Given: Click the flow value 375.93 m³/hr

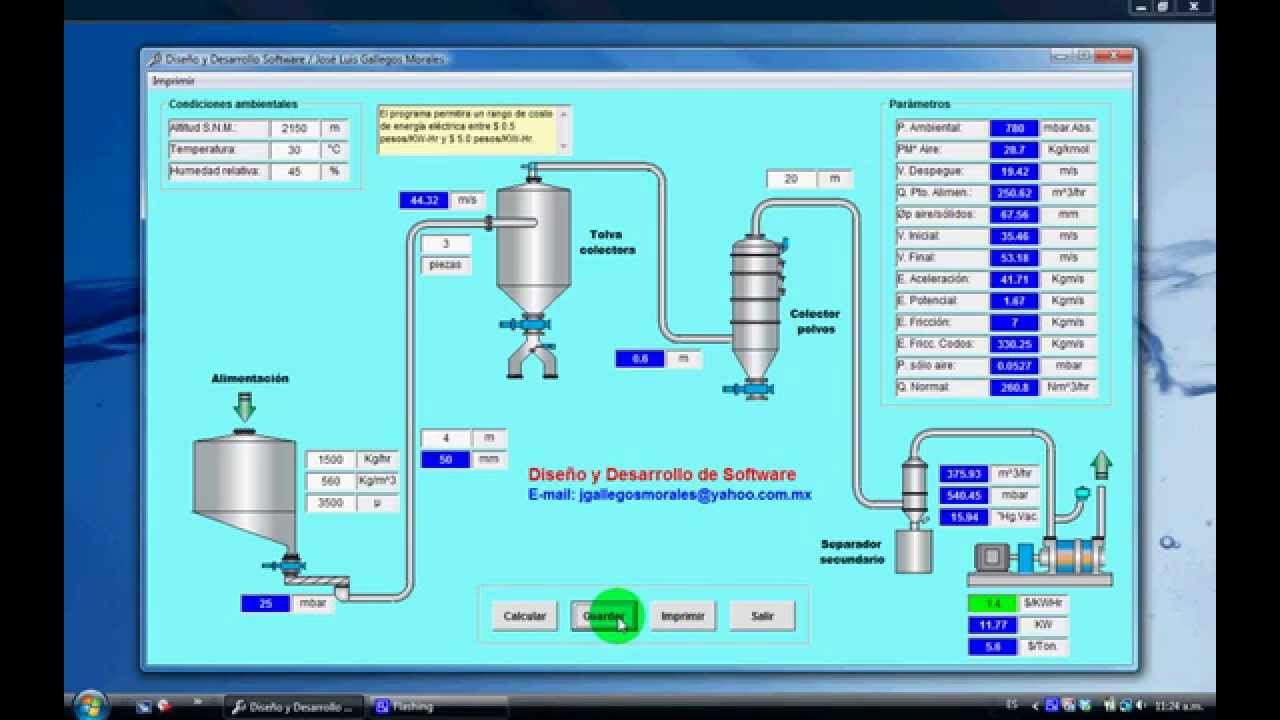Looking at the screenshot, I should [965, 473].
